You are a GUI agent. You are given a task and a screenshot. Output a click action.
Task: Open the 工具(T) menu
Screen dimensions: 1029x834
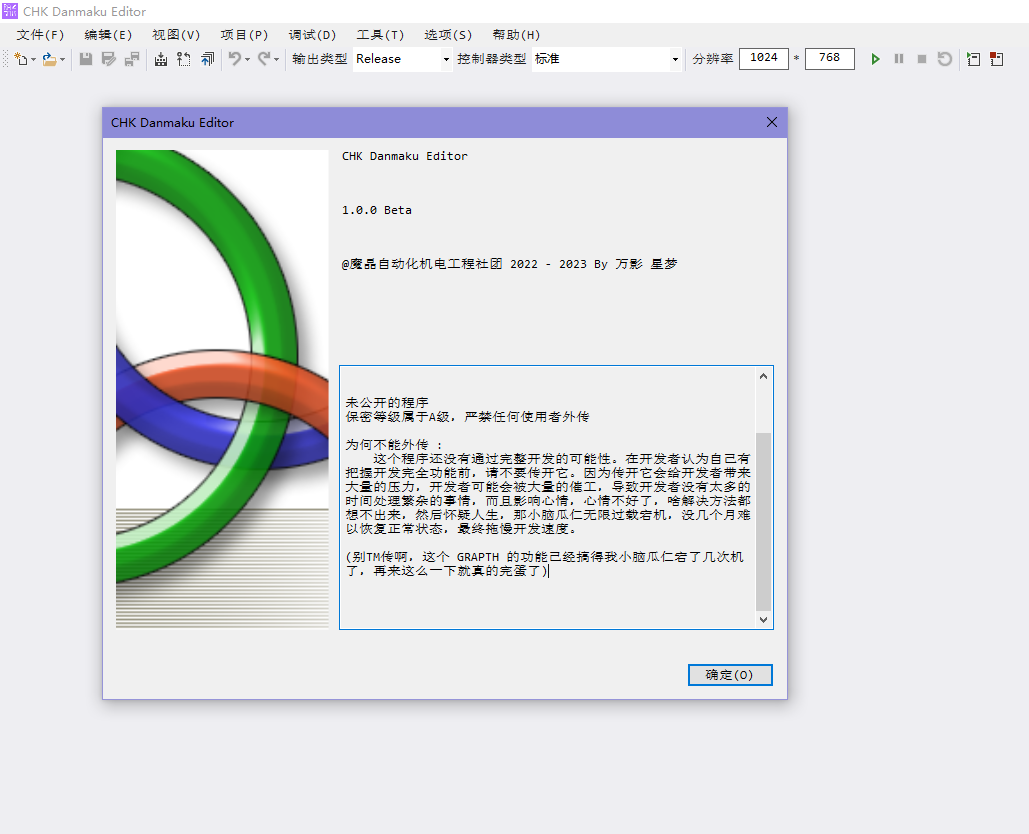380,35
